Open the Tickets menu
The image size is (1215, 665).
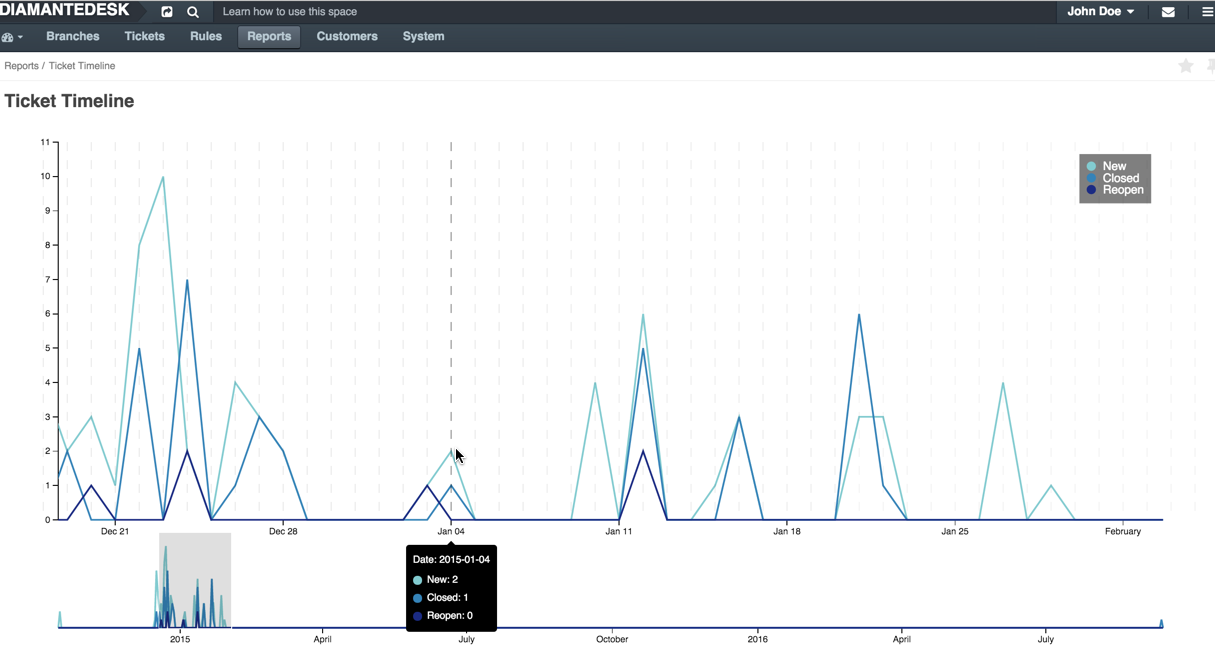pyautogui.click(x=144, y=36)
